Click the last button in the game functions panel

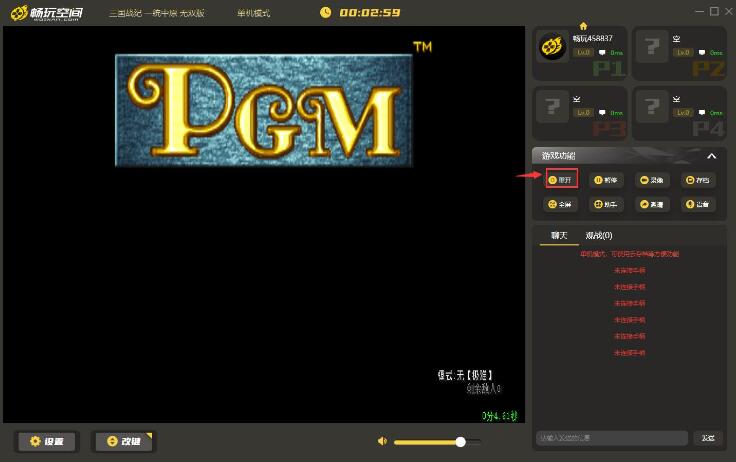[698, 204]
